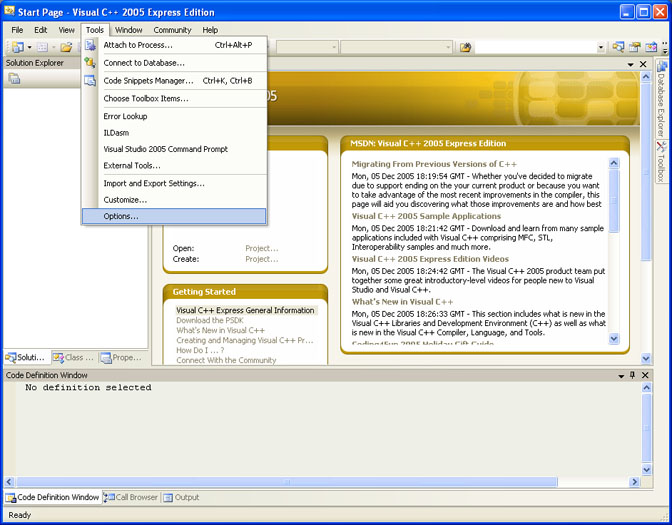Select Options in Tools menu

pos(174,216)
